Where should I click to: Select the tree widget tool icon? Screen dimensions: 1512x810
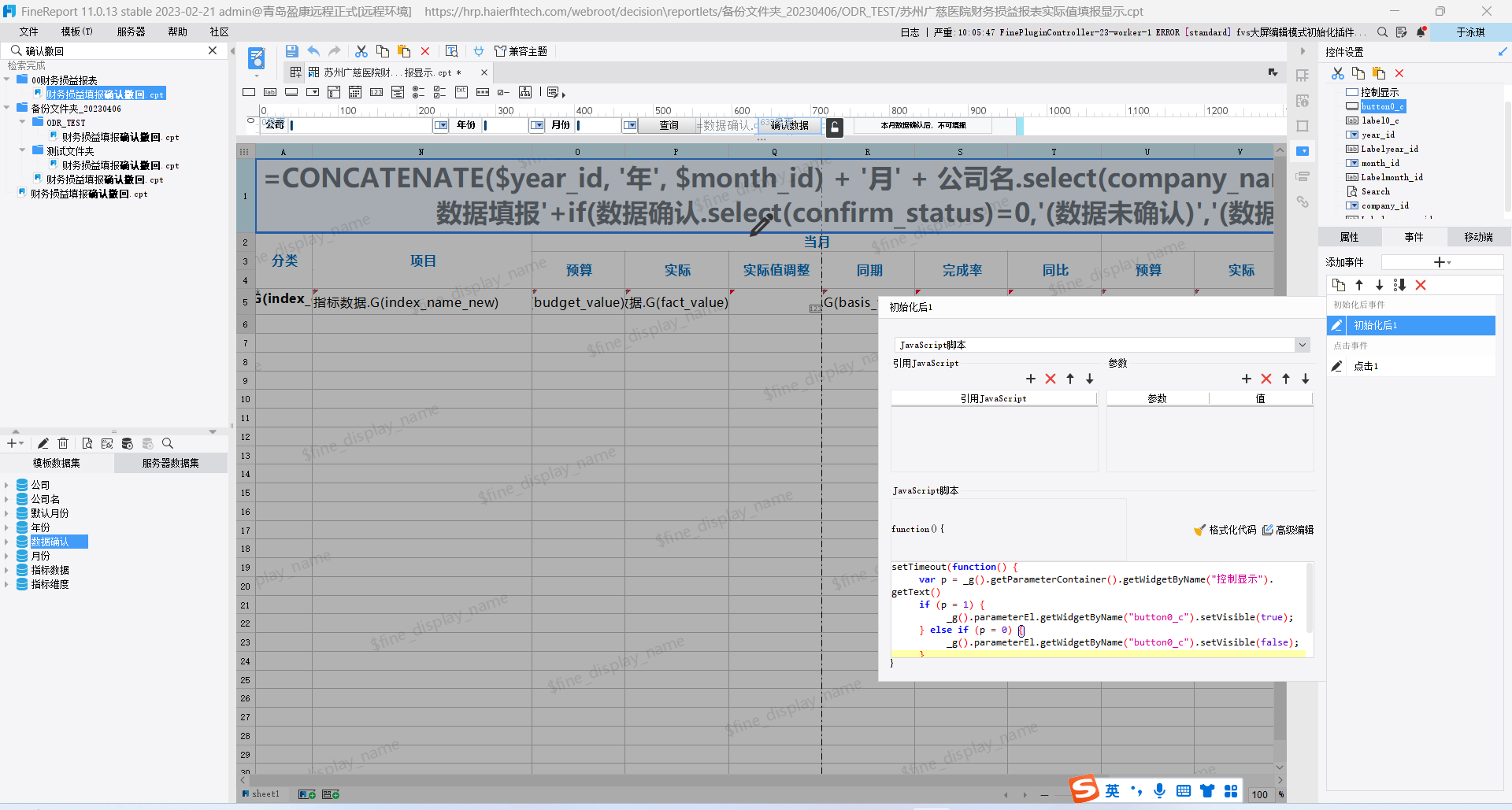(525, 92)
